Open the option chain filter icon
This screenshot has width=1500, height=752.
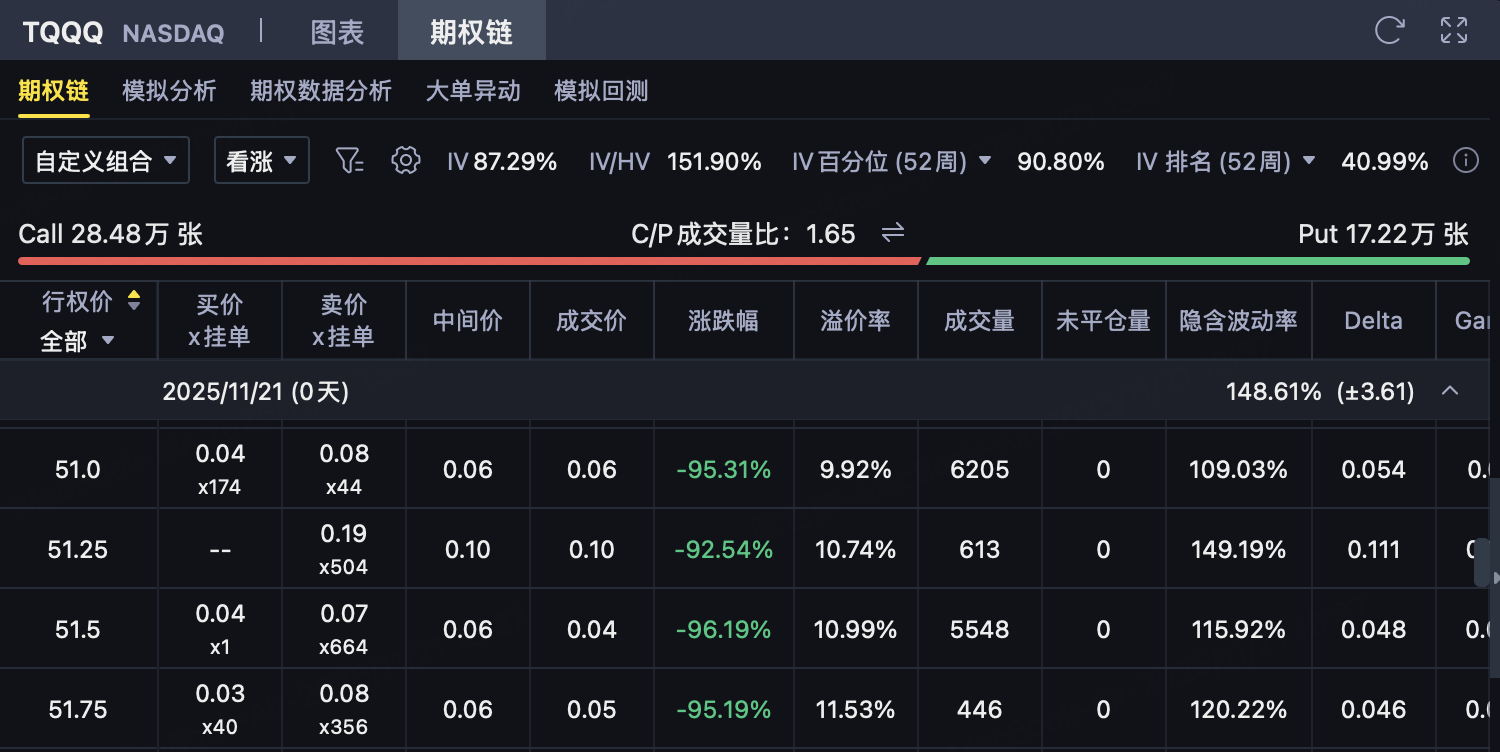click(x=349, y=160)
